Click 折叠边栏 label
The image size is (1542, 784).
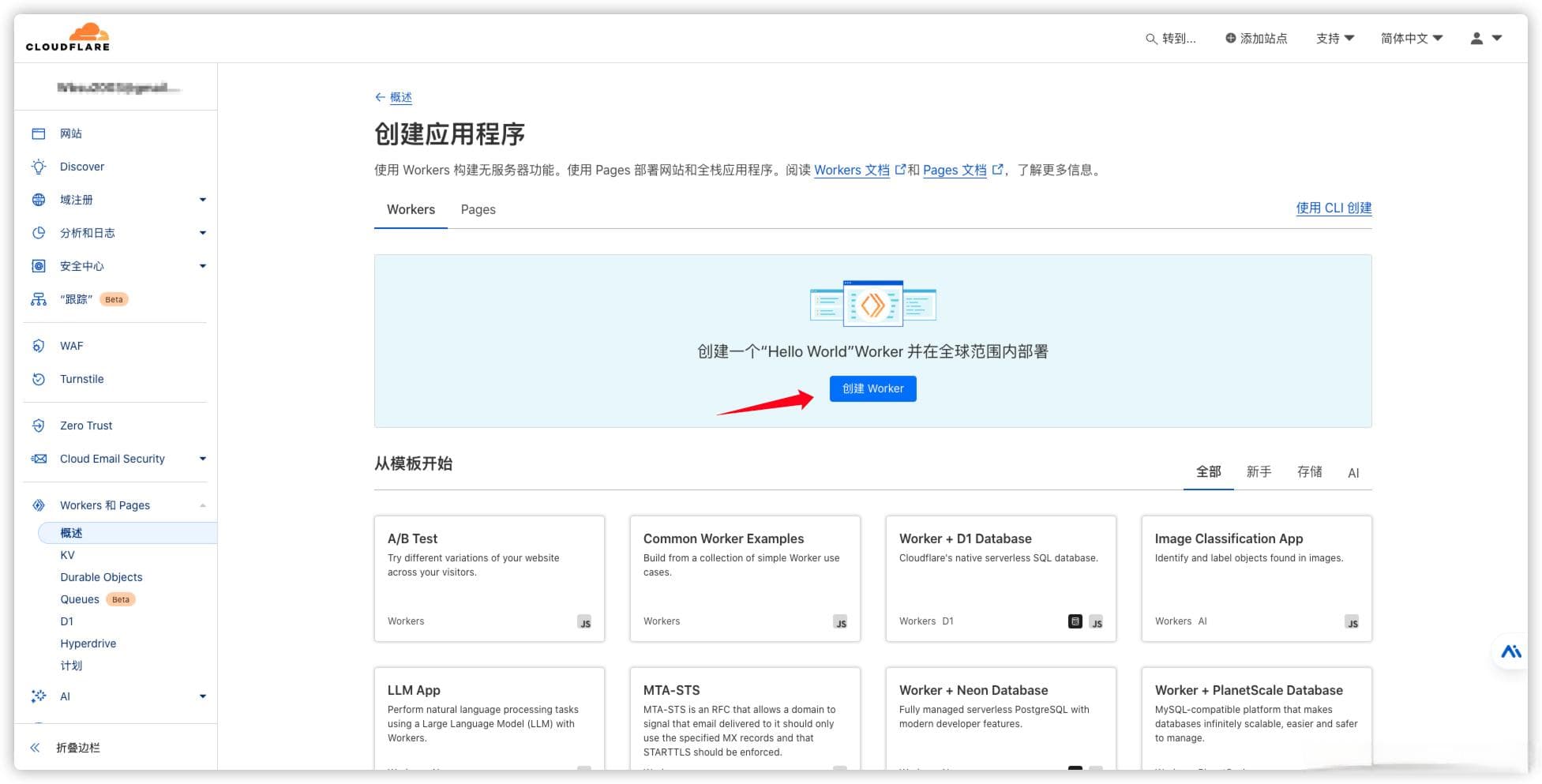[78, 748]
